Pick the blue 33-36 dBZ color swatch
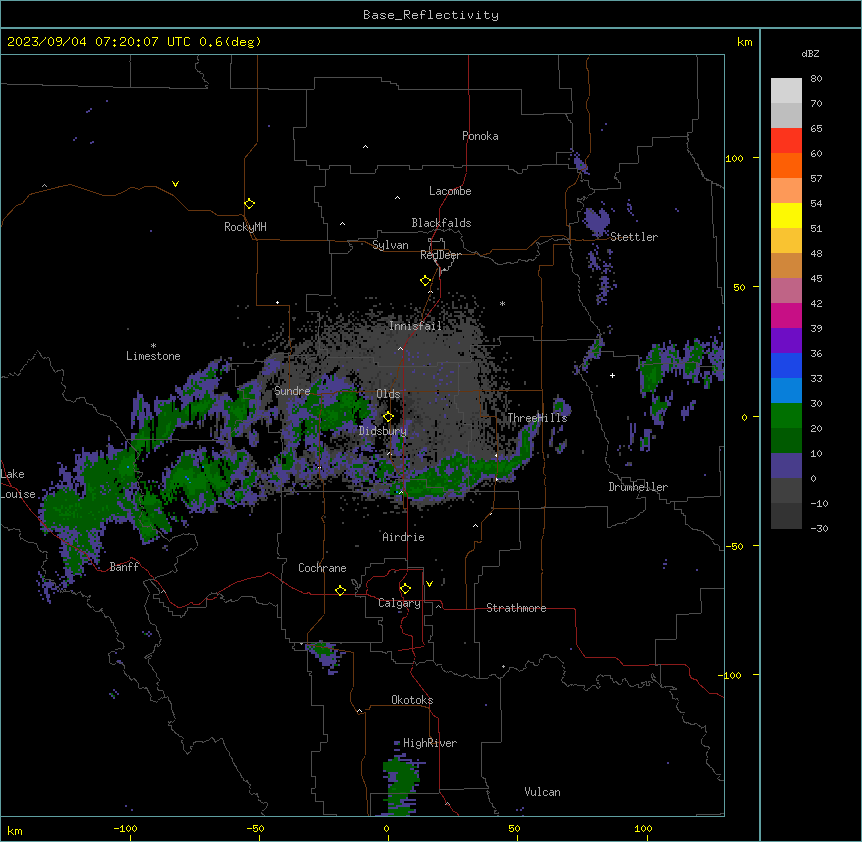The width and height of the screenshot is (862, 842). (x=786, y=365)
